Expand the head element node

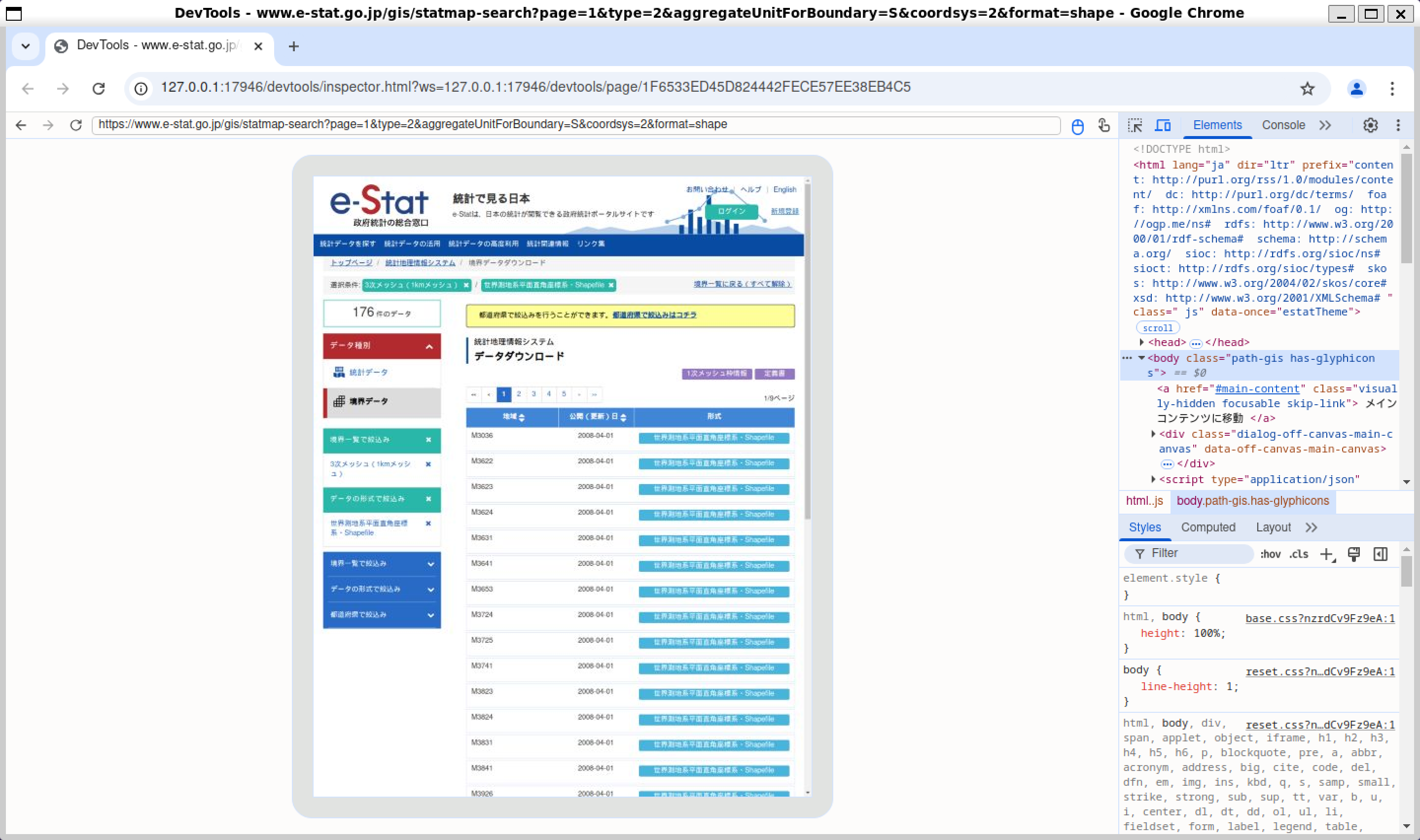tap(1141, 343)
